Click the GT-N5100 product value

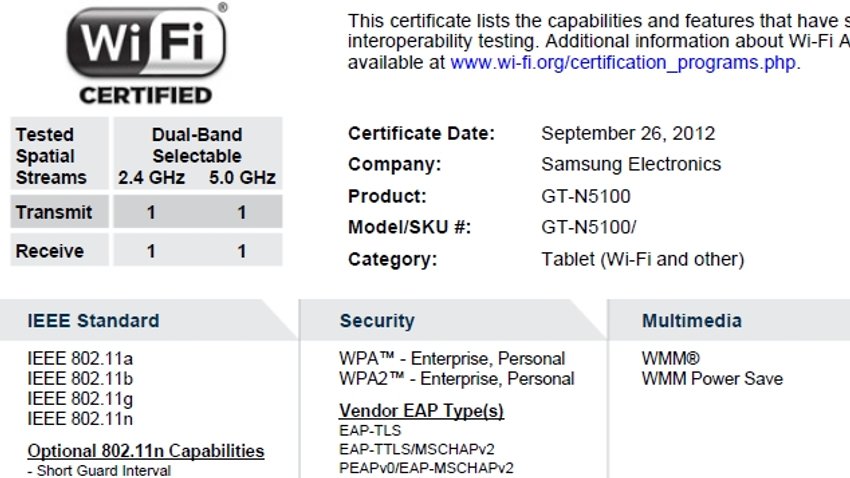[x=586, y=196]
